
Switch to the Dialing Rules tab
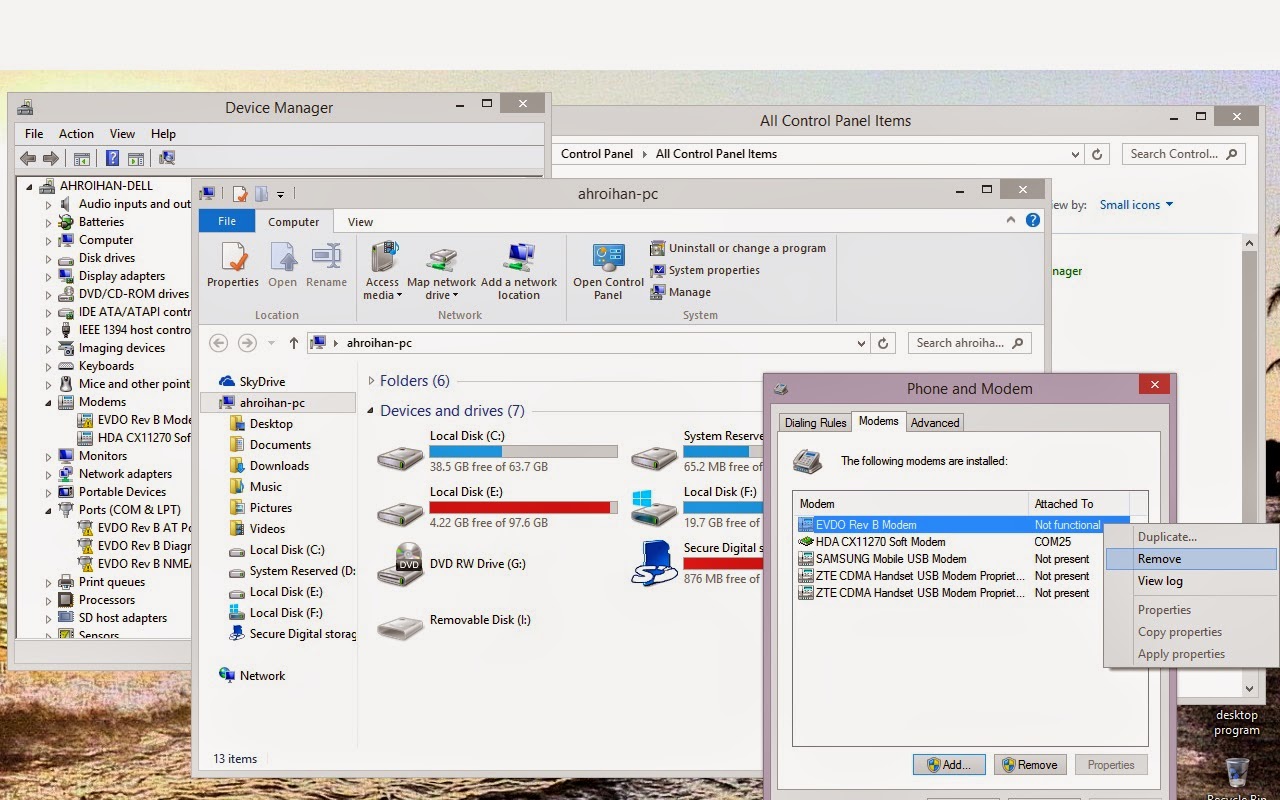[x=815, y=423]
